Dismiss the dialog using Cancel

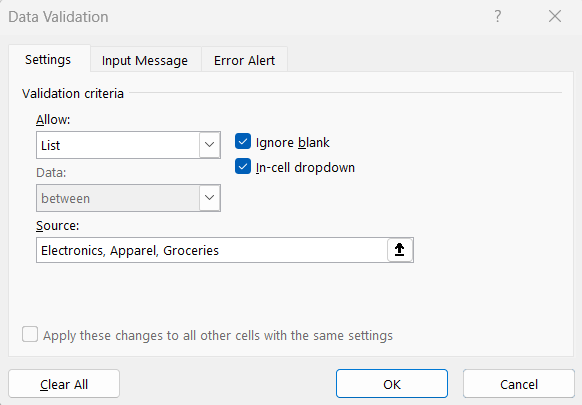(519, 384)
